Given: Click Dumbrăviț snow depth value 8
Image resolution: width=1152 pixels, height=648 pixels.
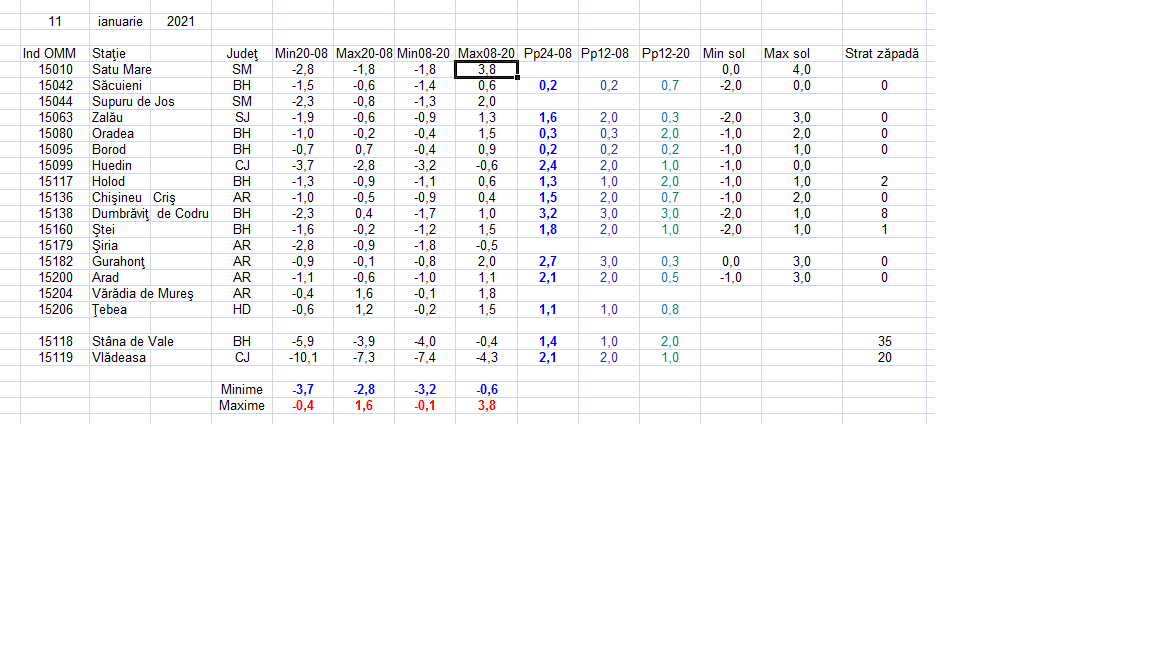Looking at the screenshot, I should coord(885,214).
